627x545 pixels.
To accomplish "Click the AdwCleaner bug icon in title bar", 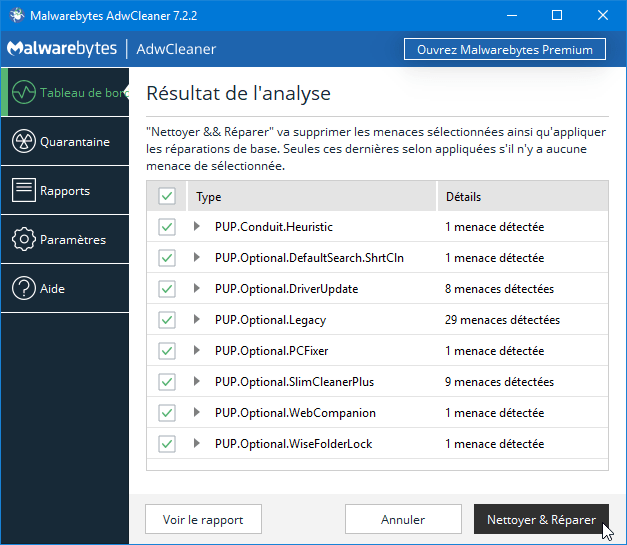I will (x=16, y=15).
